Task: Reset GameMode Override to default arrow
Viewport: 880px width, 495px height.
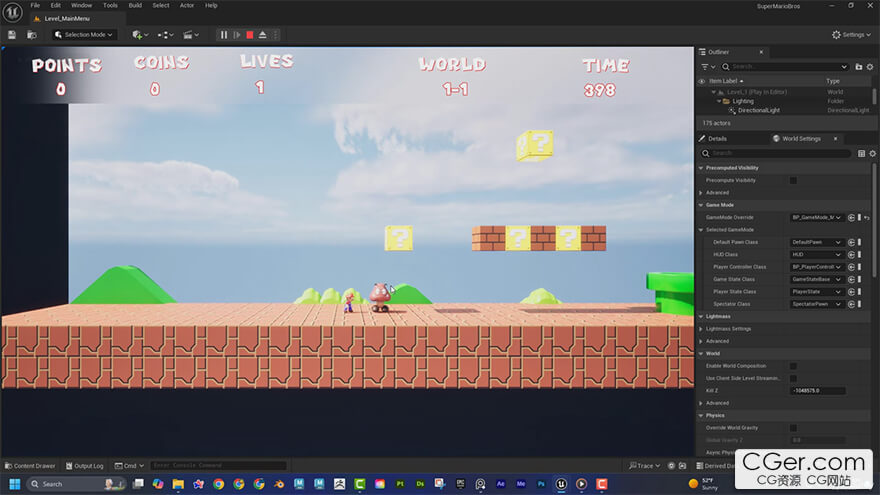Action: [x=867, y=218]
